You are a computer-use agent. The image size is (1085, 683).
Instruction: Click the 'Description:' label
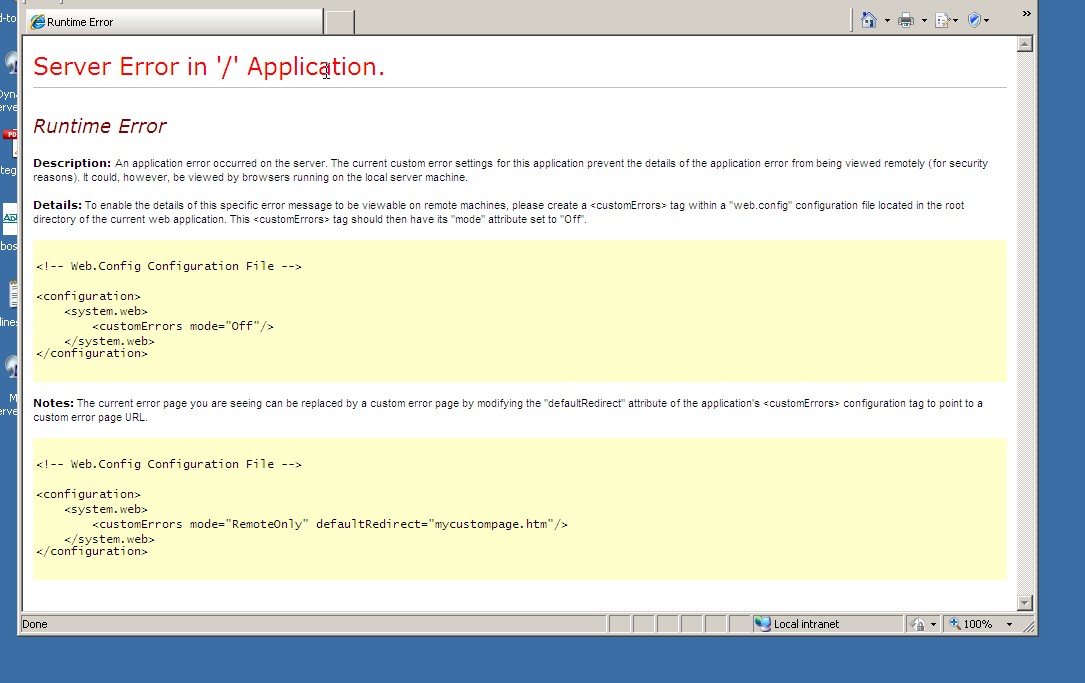coord(72,163)
